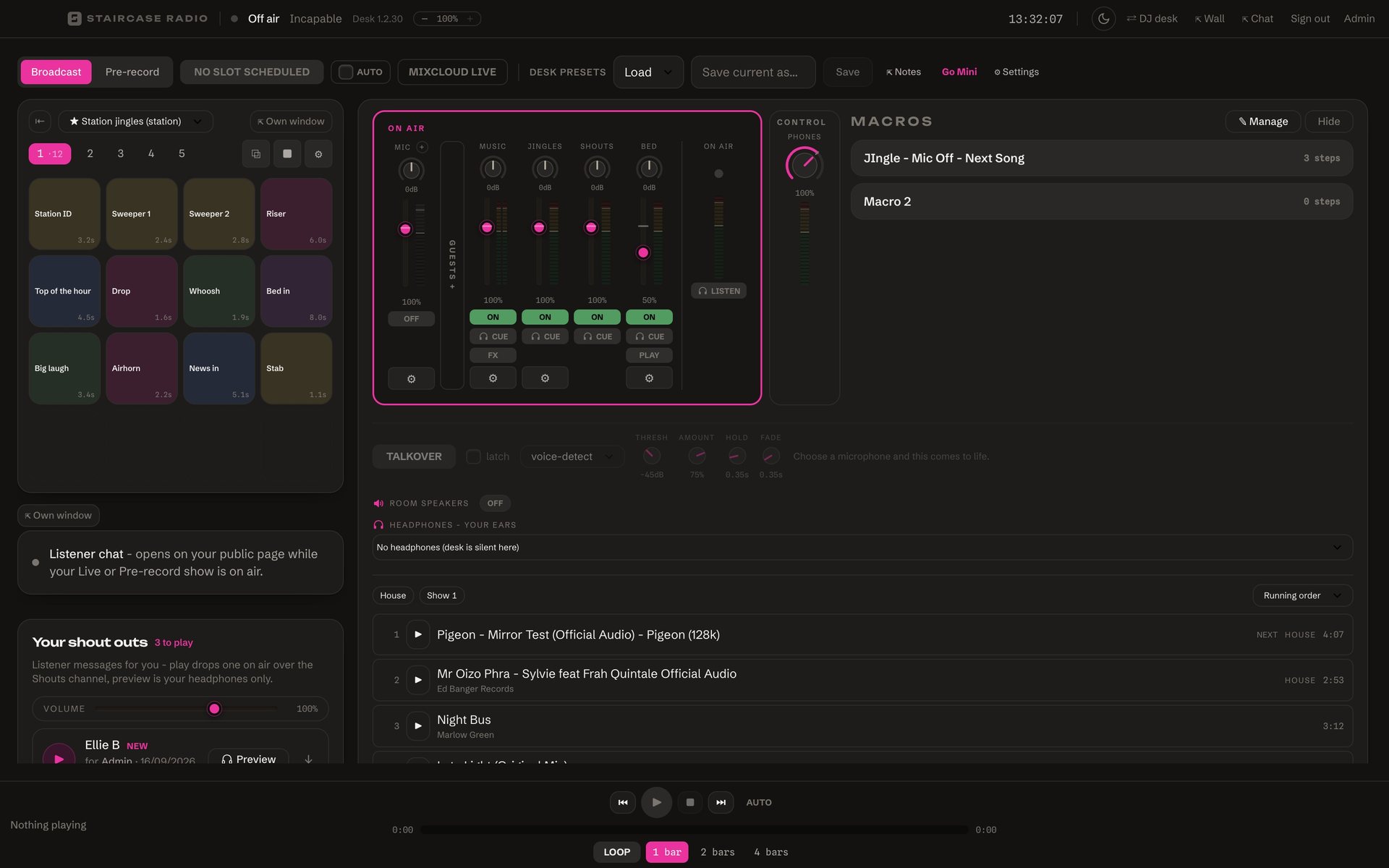
Task: Toggle MIC channel OFF button
Action: [411, 319]
